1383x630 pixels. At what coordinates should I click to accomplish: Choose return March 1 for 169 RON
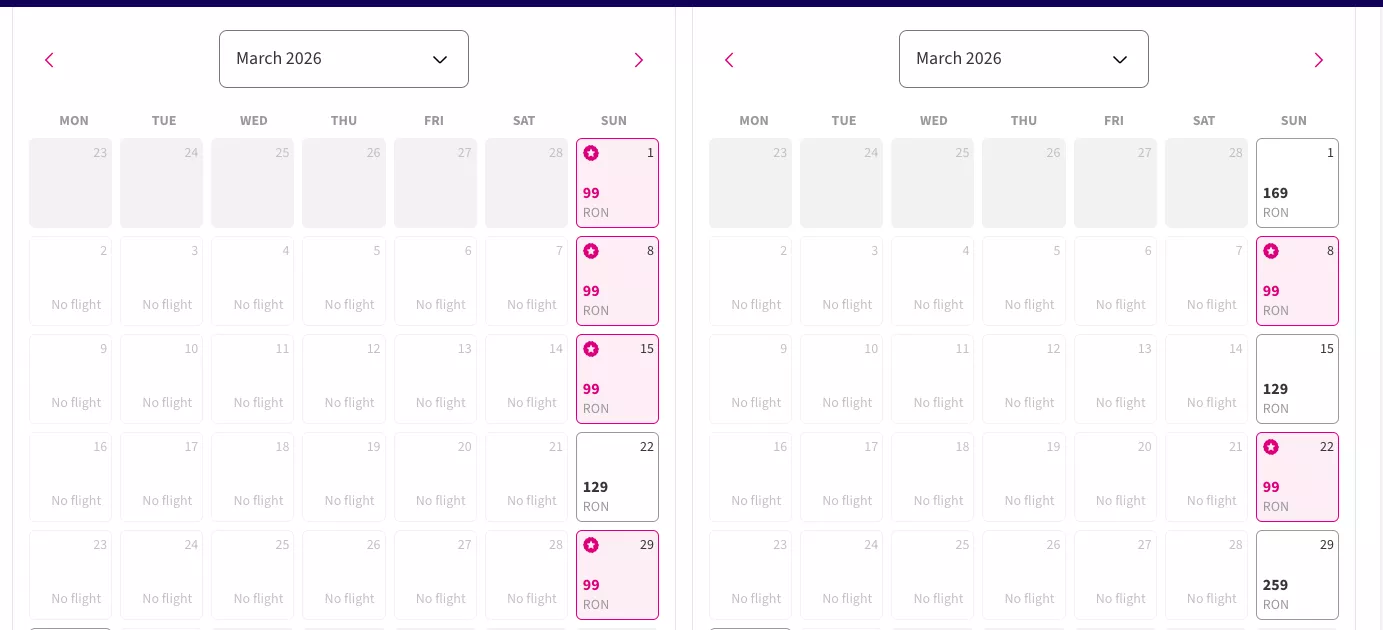pos(1297,183)
